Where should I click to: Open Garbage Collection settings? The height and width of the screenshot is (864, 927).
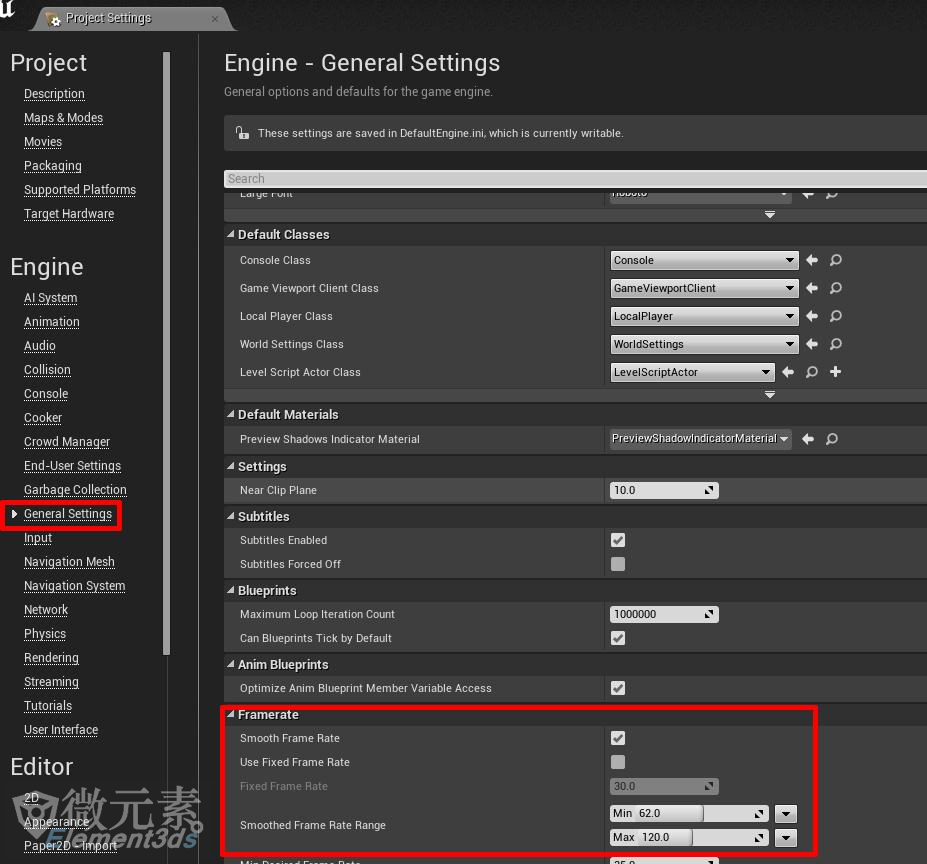75,490
